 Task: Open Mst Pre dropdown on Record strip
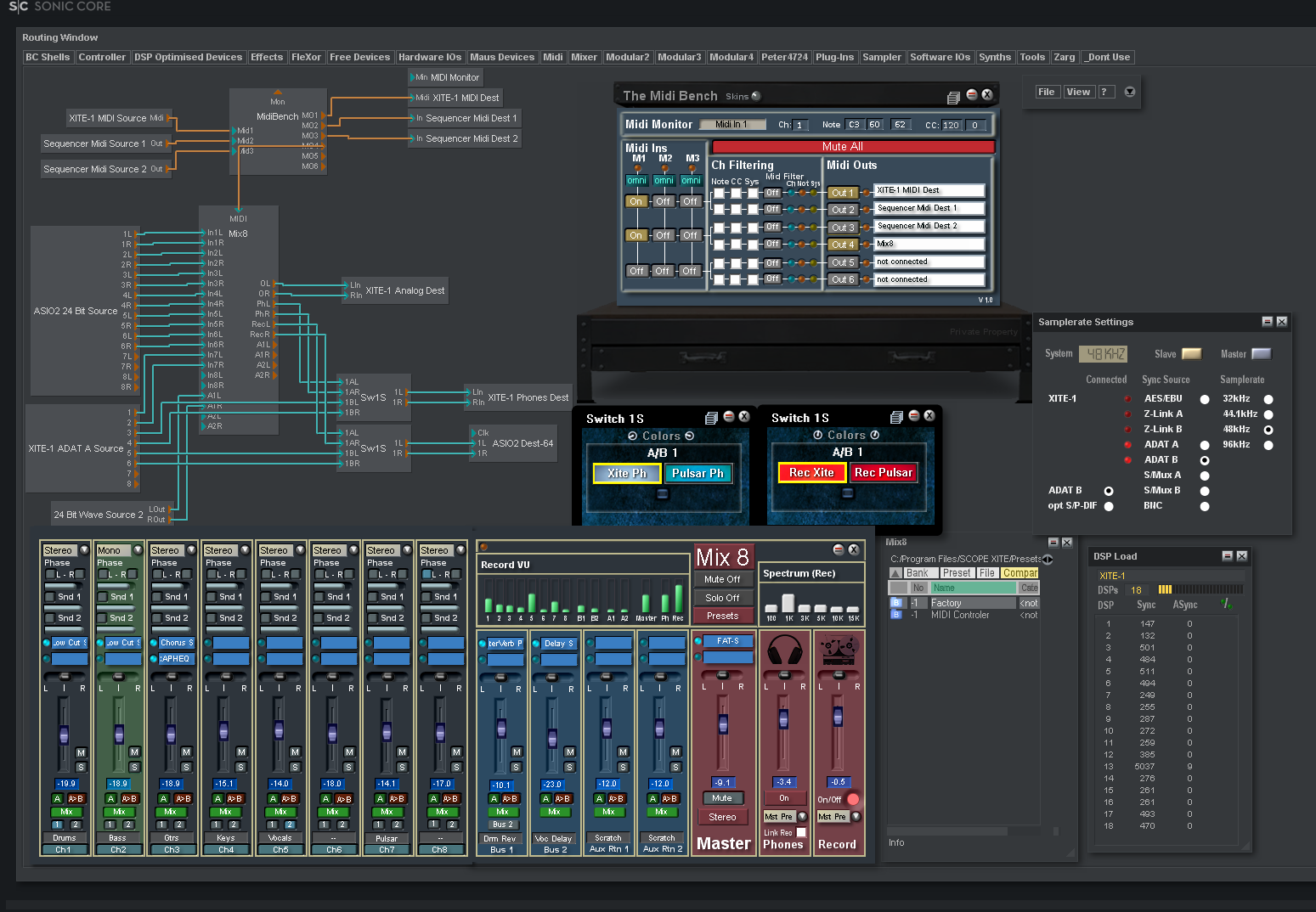point(856,817)
